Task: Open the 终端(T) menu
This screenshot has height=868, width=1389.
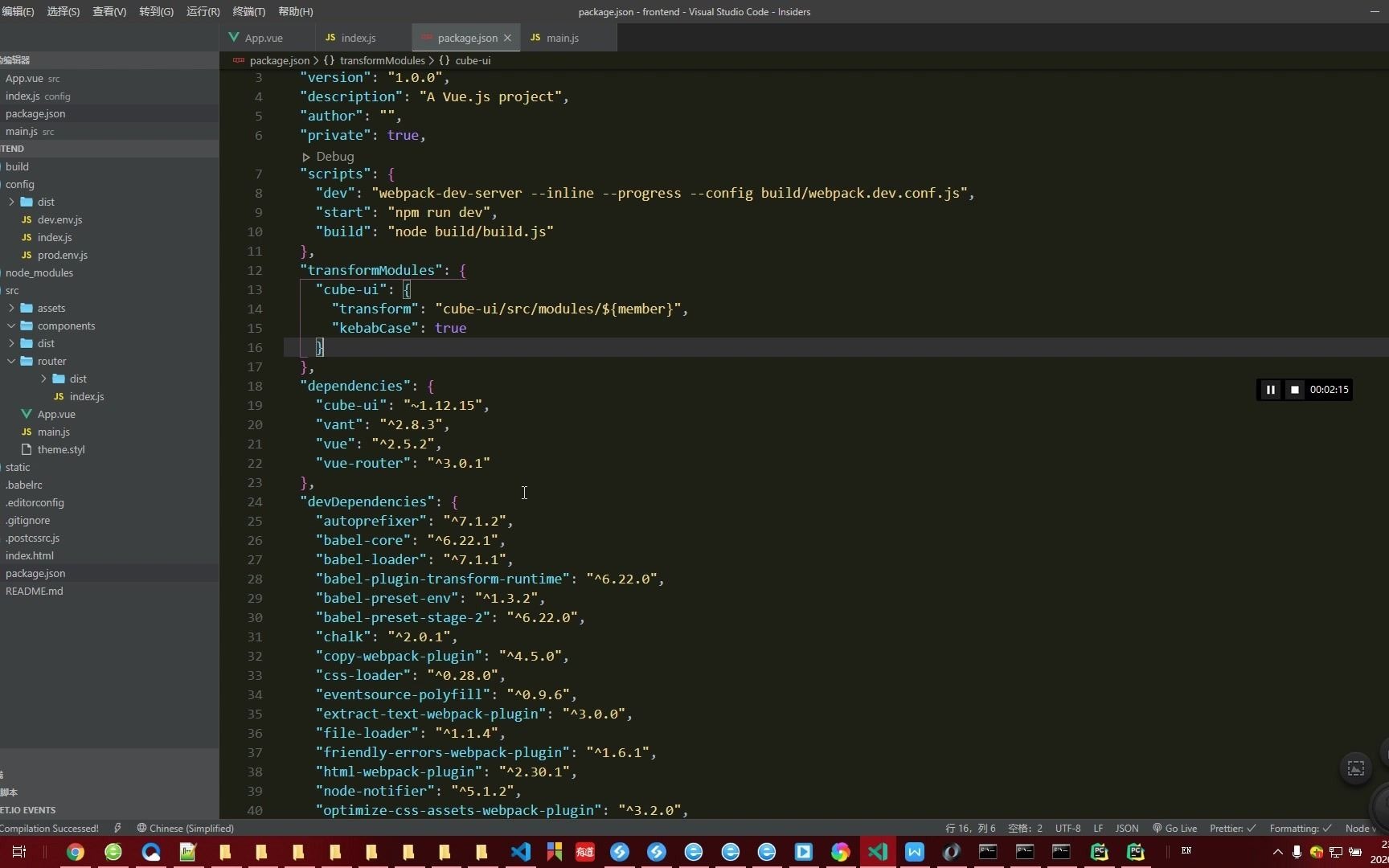Action: [x=249, y=11]
